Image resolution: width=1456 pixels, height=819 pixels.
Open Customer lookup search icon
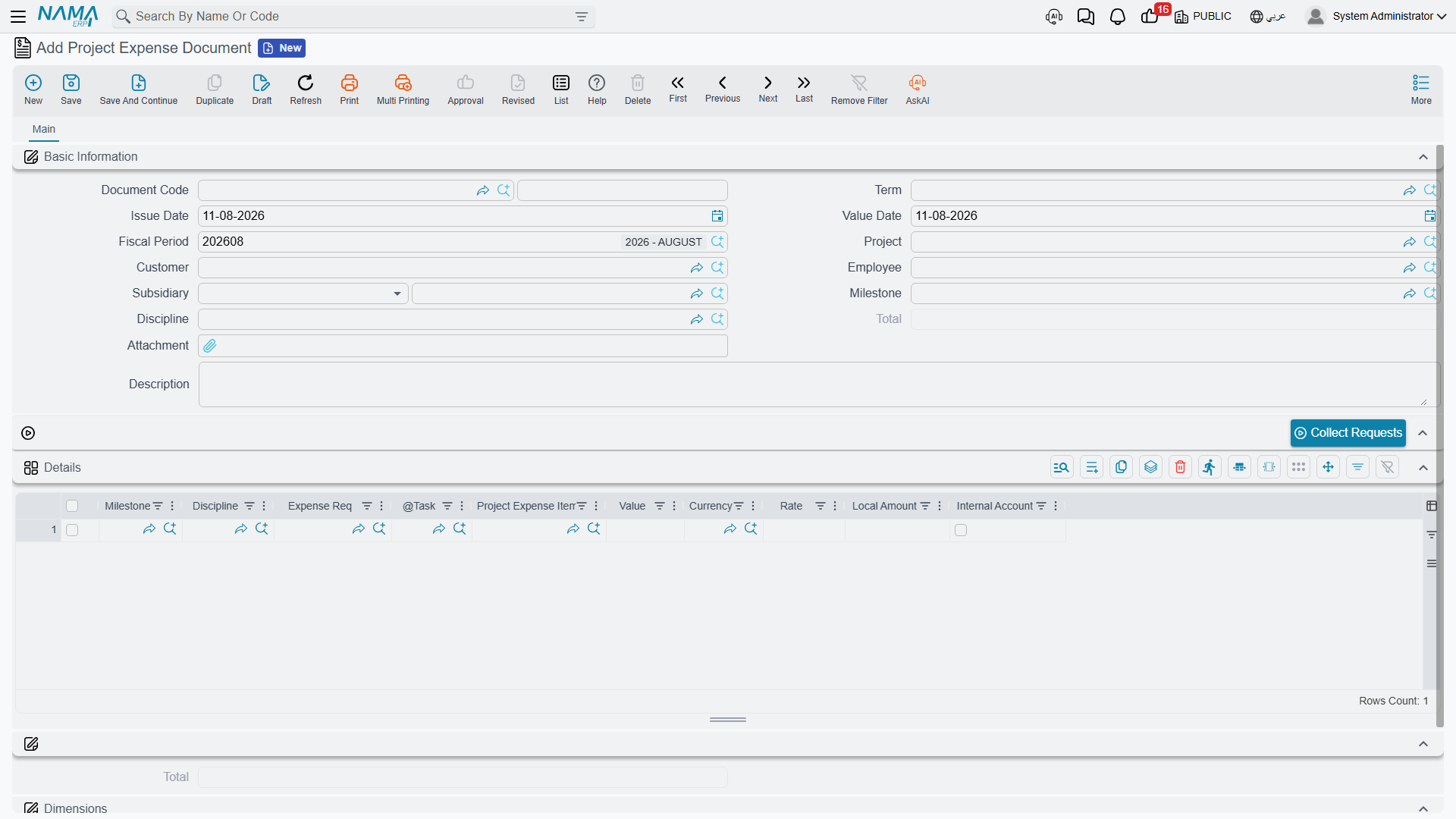[x=717, y=268]
